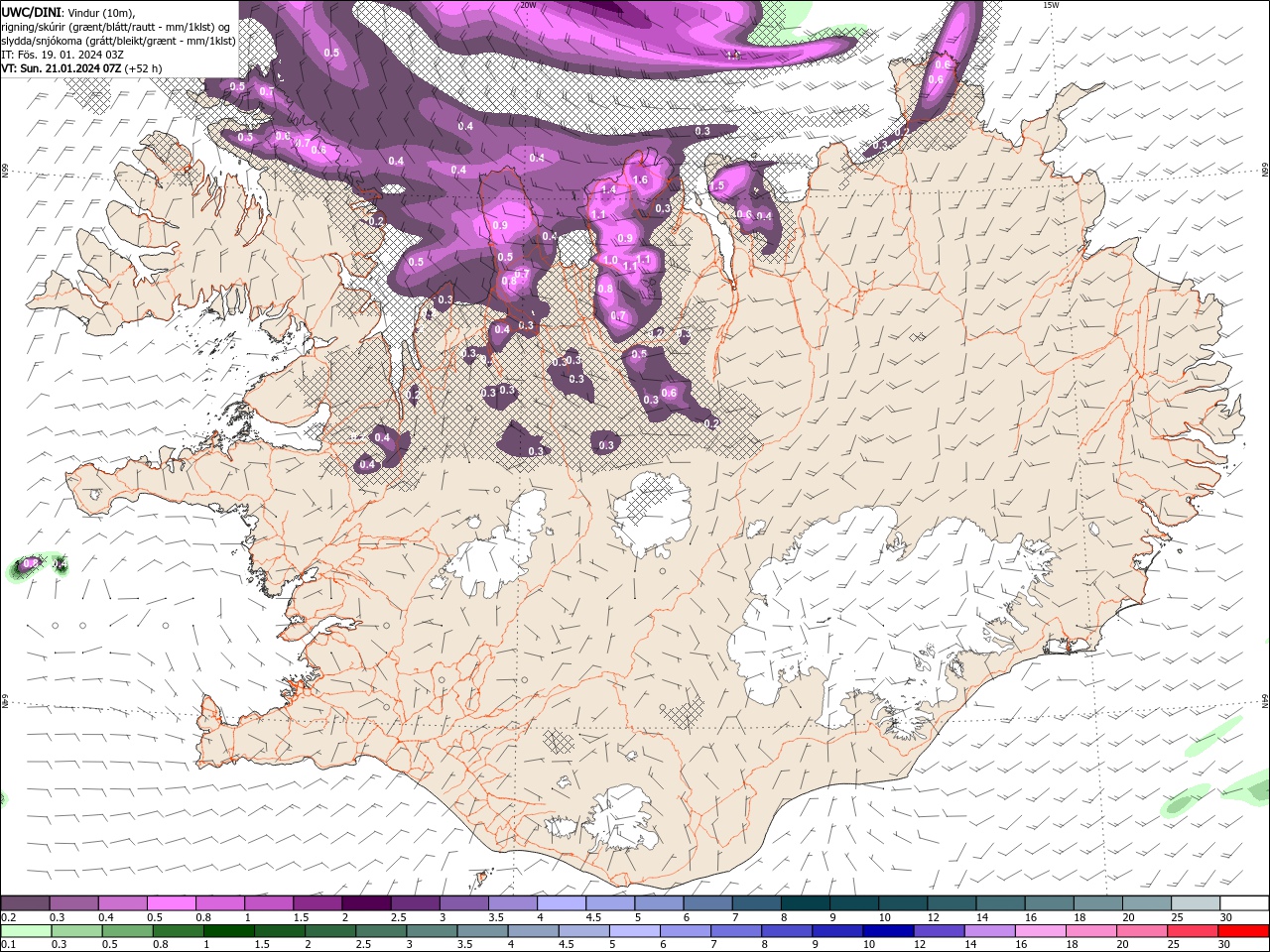Click the 'slydda/snjókoma' legend description line
1270x952 pixels.
pos(118,41)
